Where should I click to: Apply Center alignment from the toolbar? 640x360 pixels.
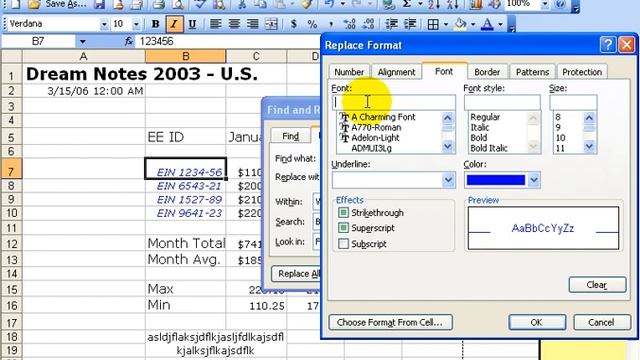tap(234, 24)
